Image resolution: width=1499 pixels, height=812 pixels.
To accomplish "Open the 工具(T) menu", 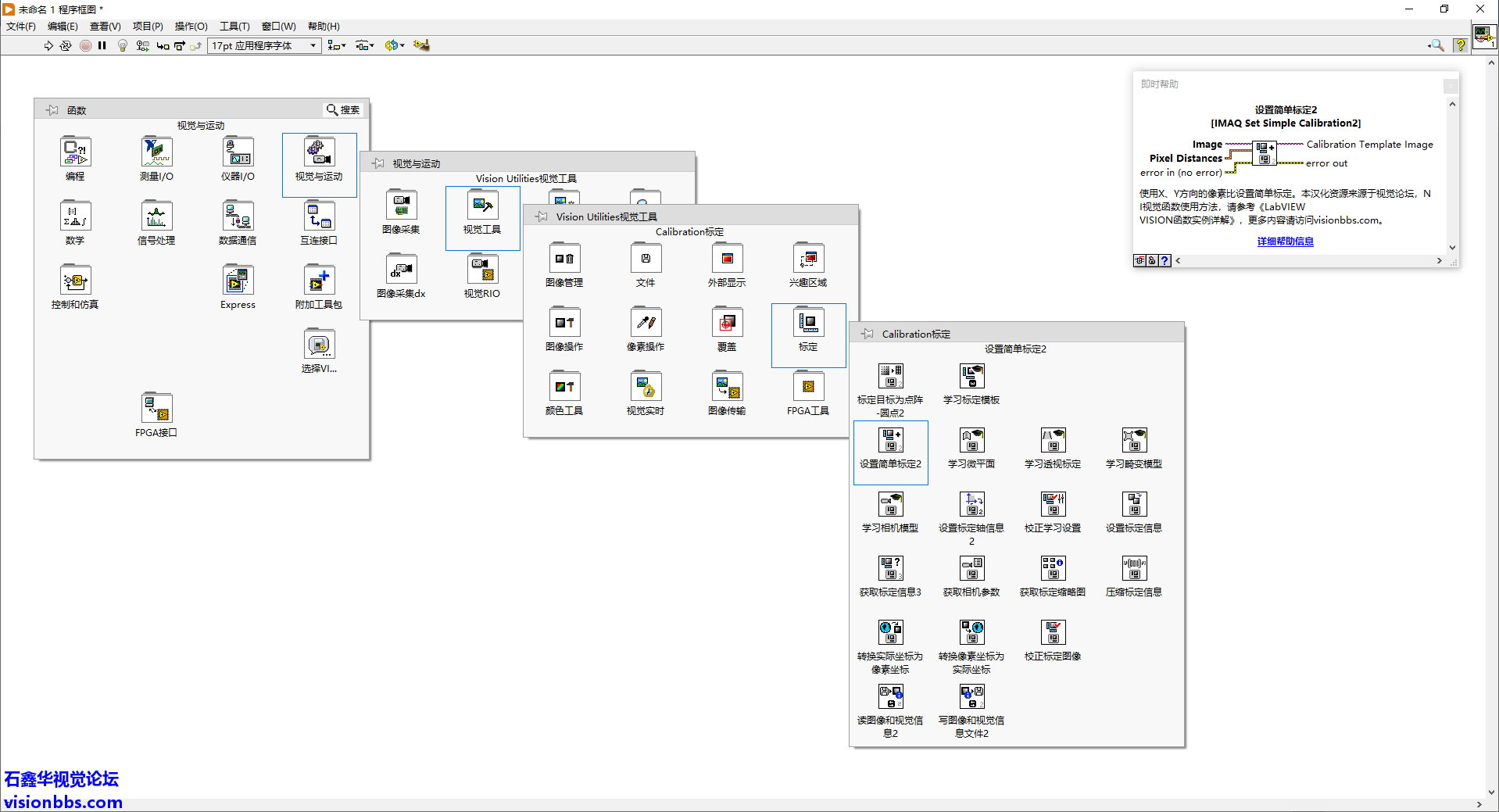I will click(234, 27).
